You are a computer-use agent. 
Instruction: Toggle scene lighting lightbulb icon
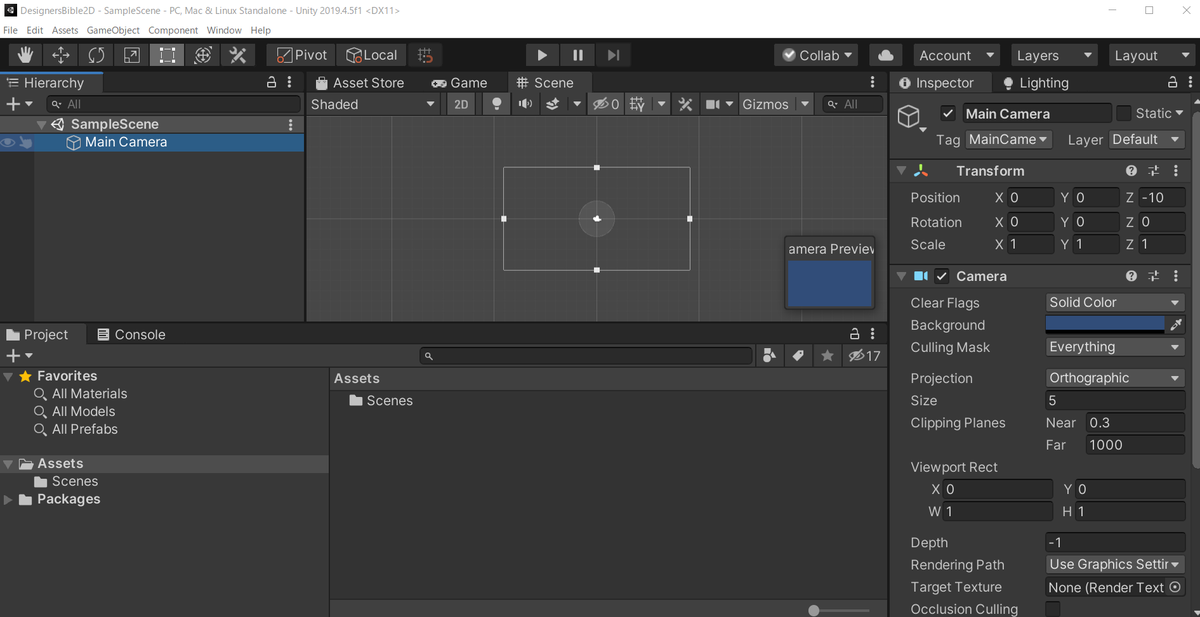(496, 104)
